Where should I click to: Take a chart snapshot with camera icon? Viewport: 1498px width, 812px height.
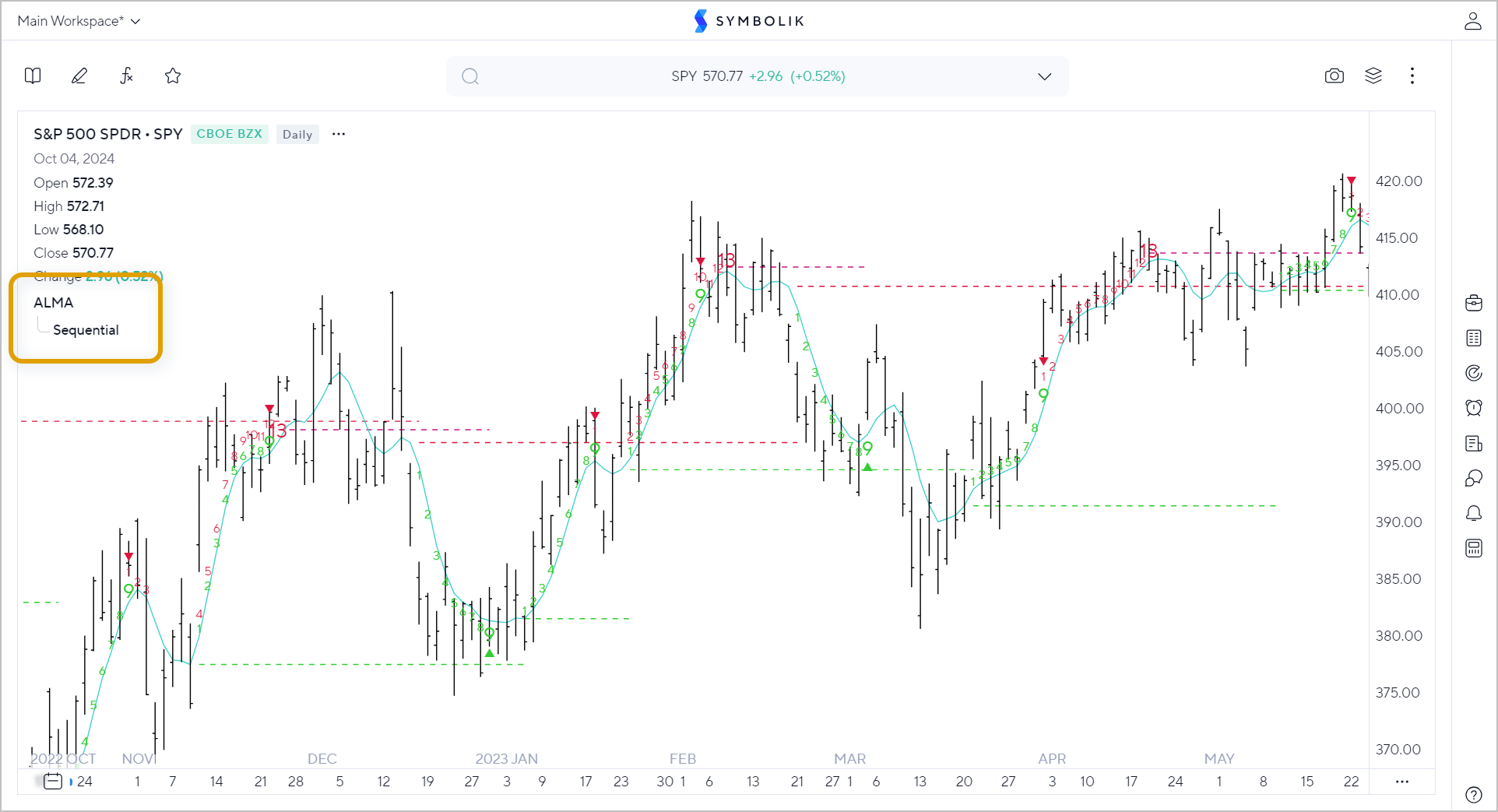[1334, 76]
